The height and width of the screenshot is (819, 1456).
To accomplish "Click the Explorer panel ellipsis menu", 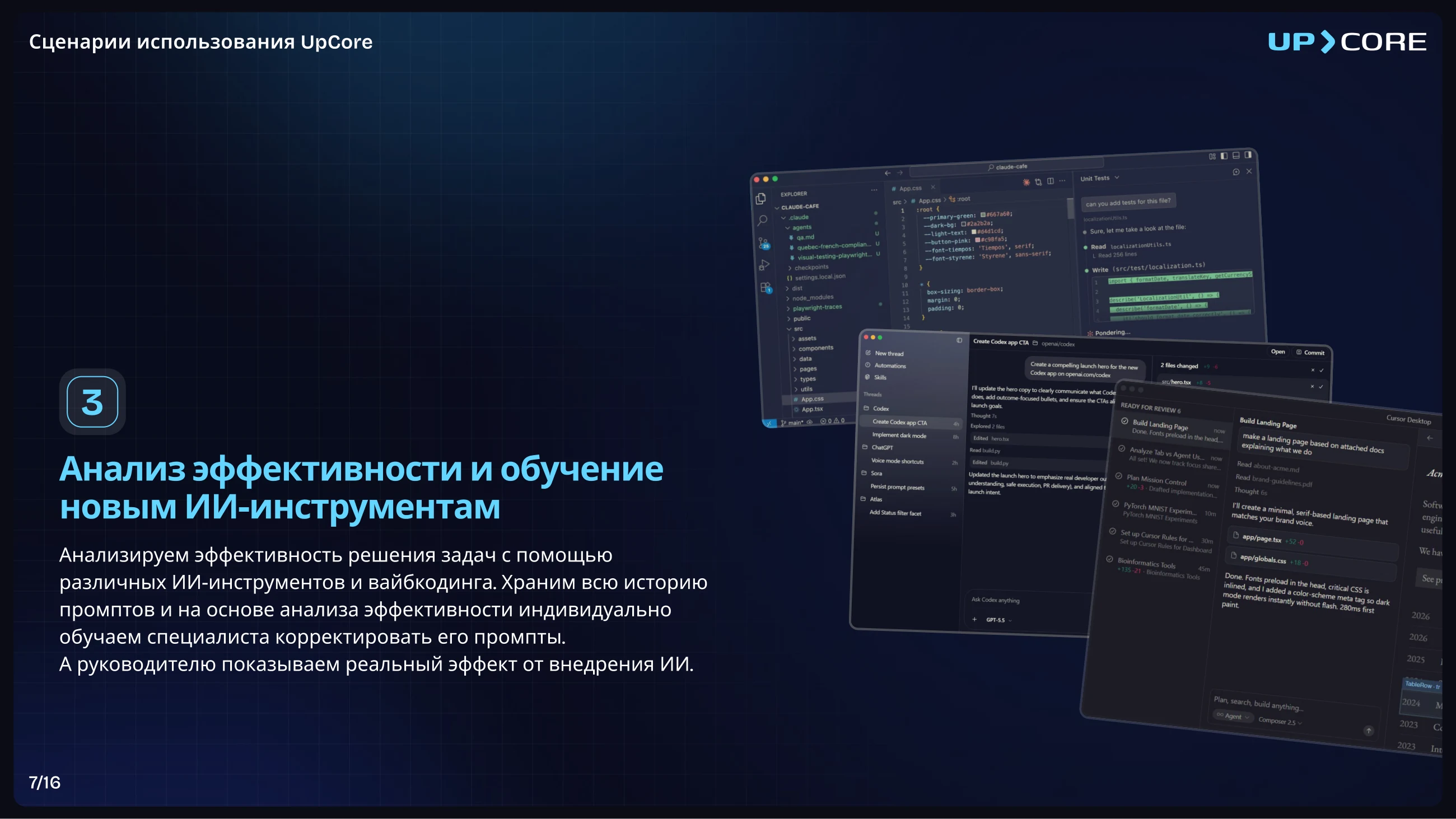I will [874, 190].
